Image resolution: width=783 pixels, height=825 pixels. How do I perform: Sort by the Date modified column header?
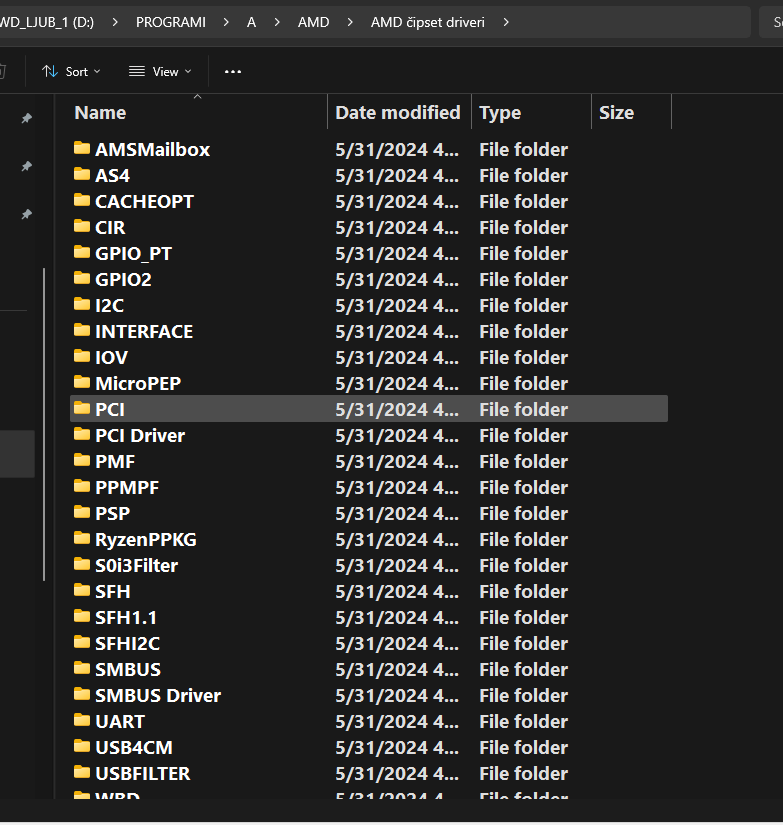(x=397, y=113)
